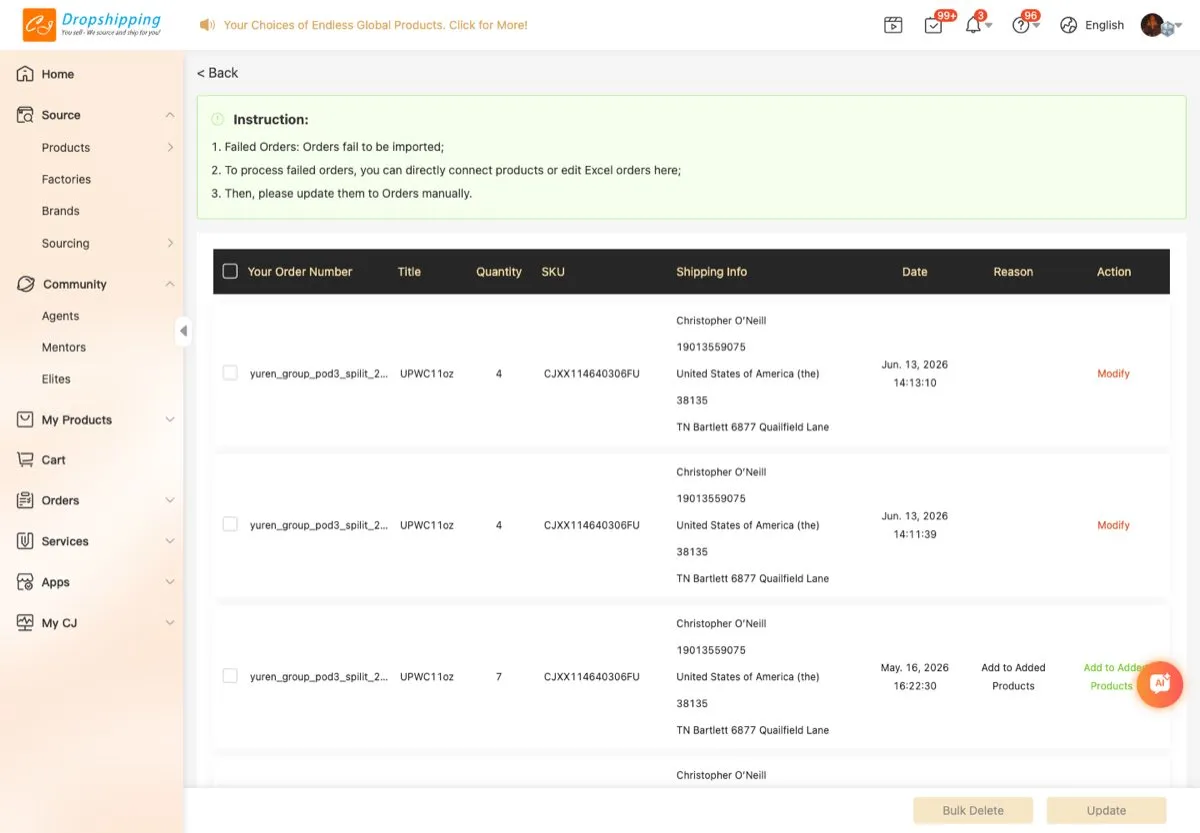Open the Factories menu item
1200x833 pixels.
(x=66, y=179)
